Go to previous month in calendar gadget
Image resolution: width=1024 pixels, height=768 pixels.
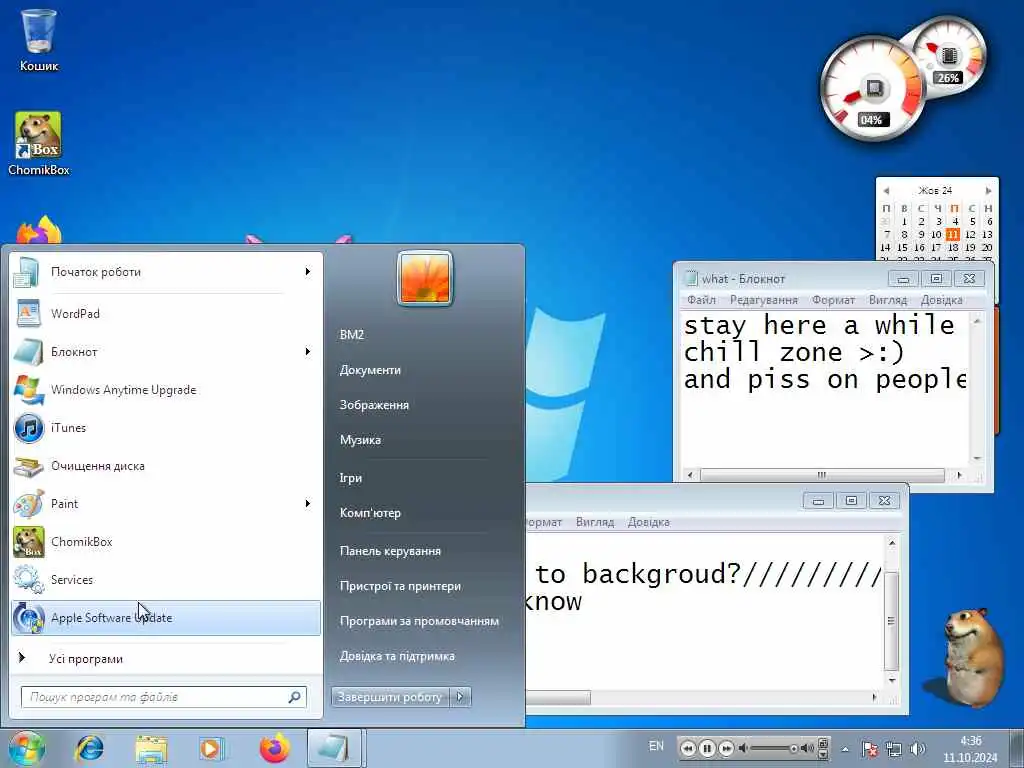(x=886, y=191)
